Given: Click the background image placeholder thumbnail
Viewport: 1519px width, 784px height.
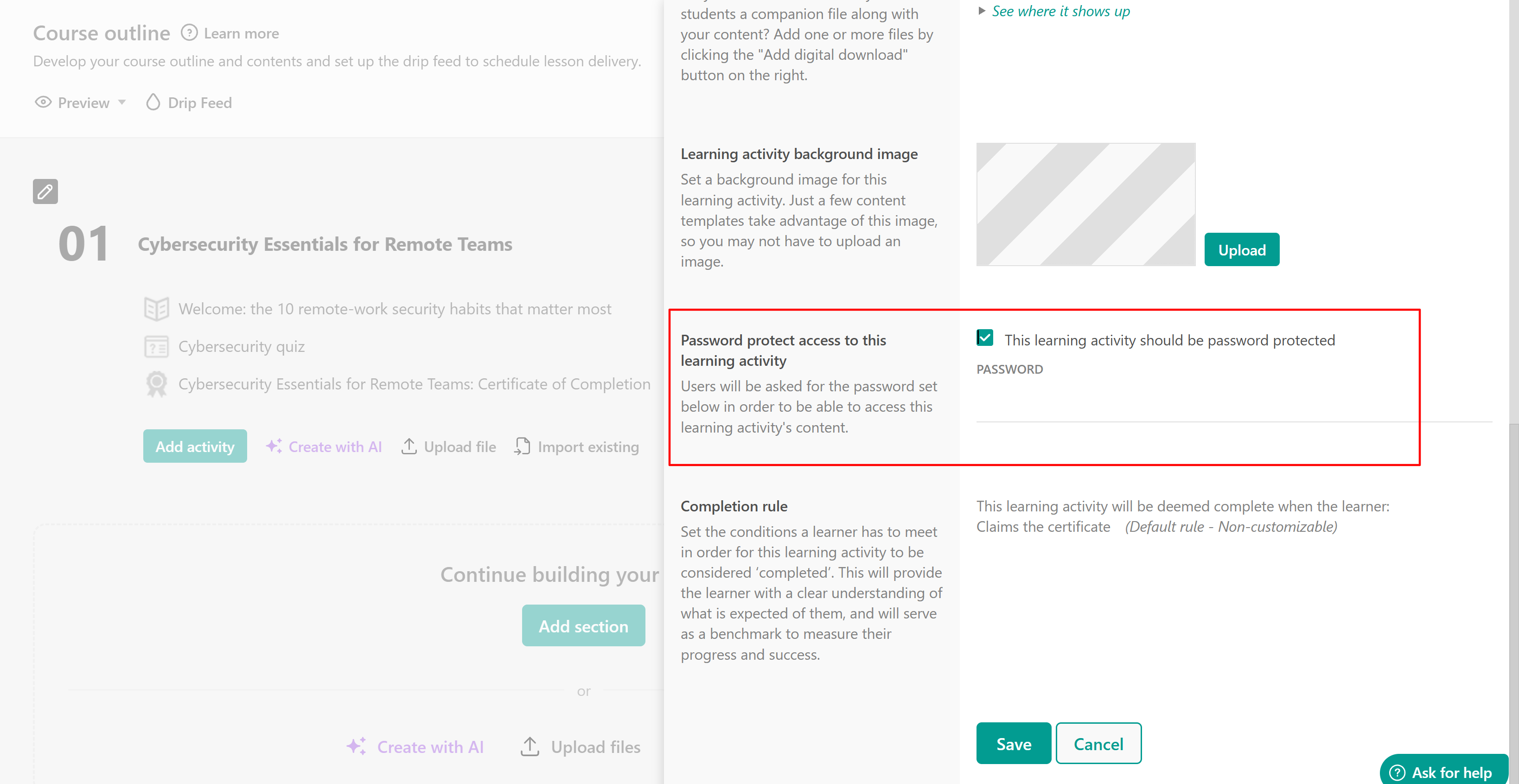Looking at the screenshot, I should point(1085,204).
